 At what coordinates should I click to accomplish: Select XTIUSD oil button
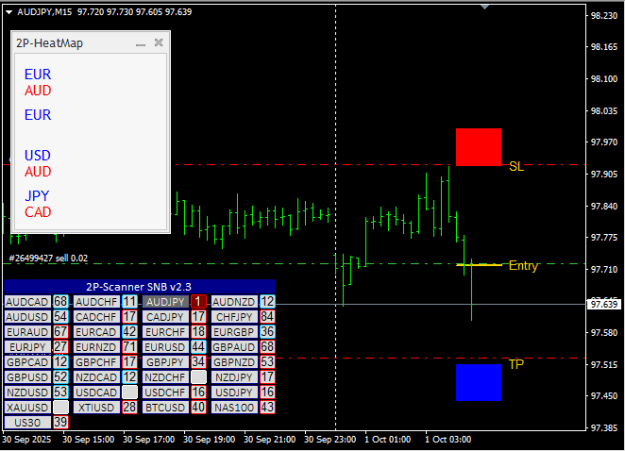96,408
